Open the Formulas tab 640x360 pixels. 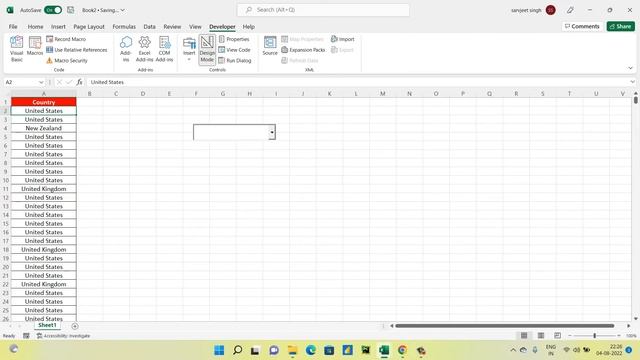124,27
